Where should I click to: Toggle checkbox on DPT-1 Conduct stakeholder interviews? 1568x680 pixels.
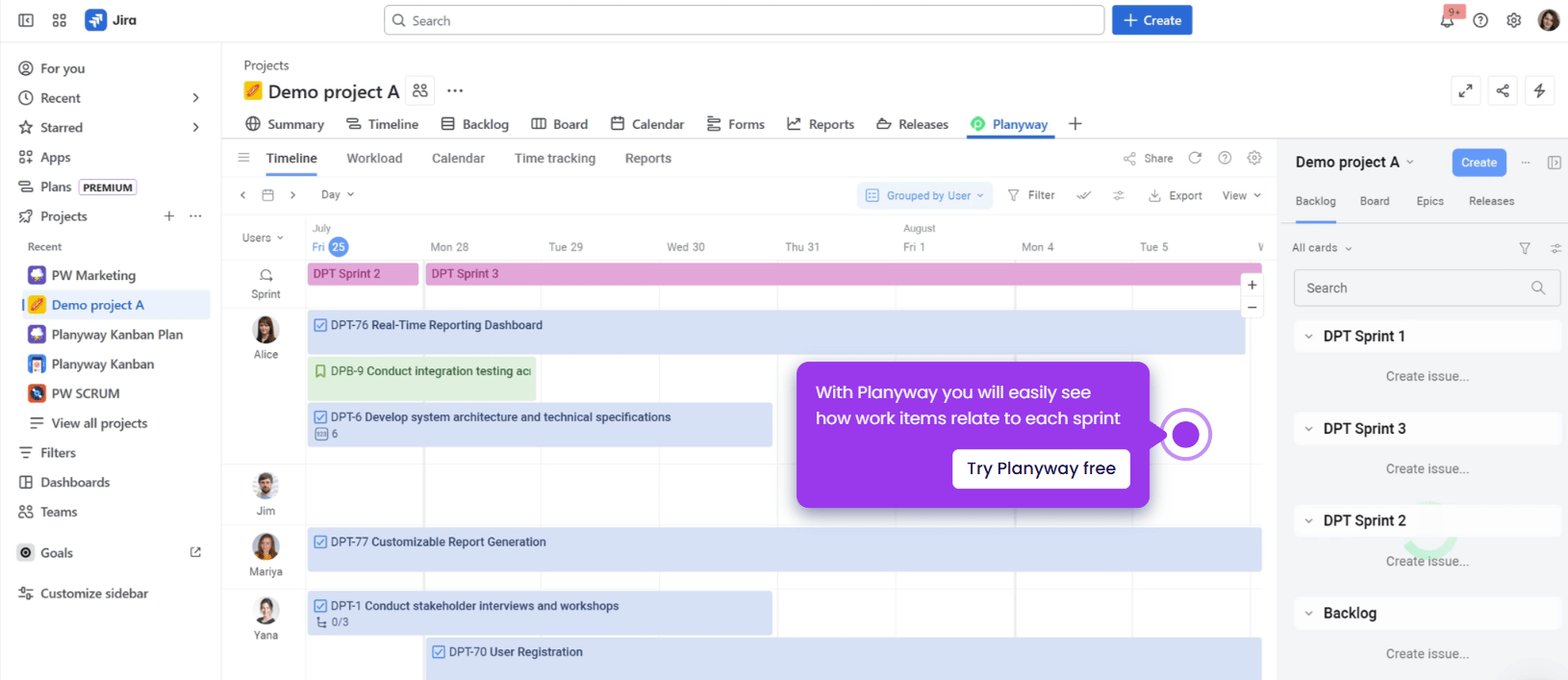point(320,606)
